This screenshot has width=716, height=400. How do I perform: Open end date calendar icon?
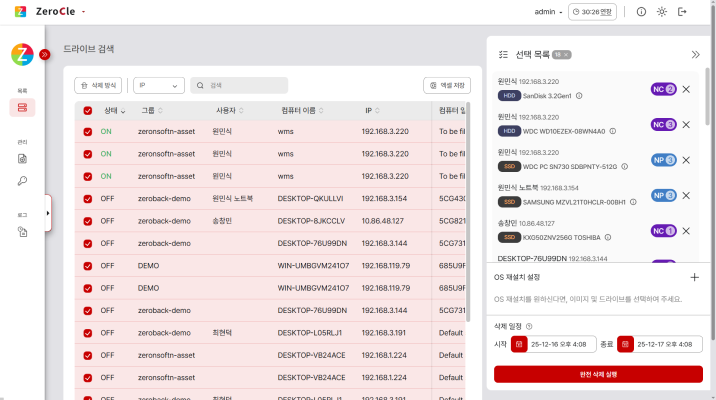pos(625,344)
